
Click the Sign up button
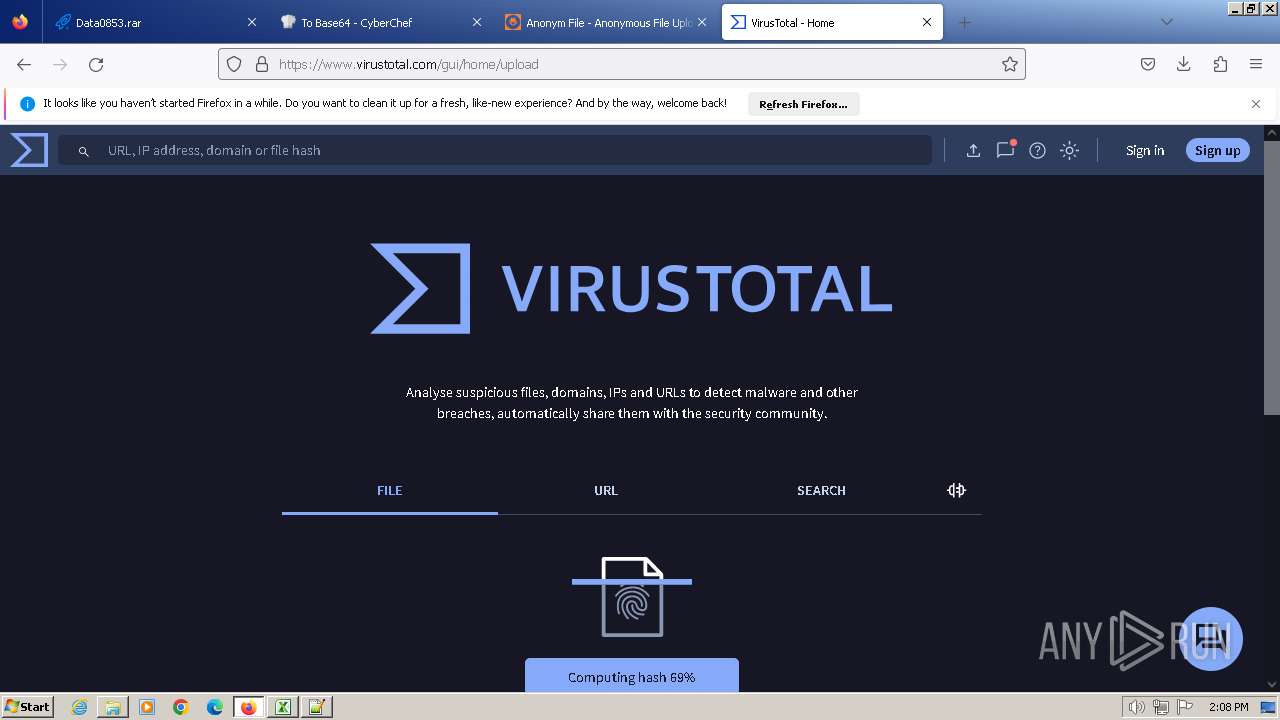pos(1217,150)
